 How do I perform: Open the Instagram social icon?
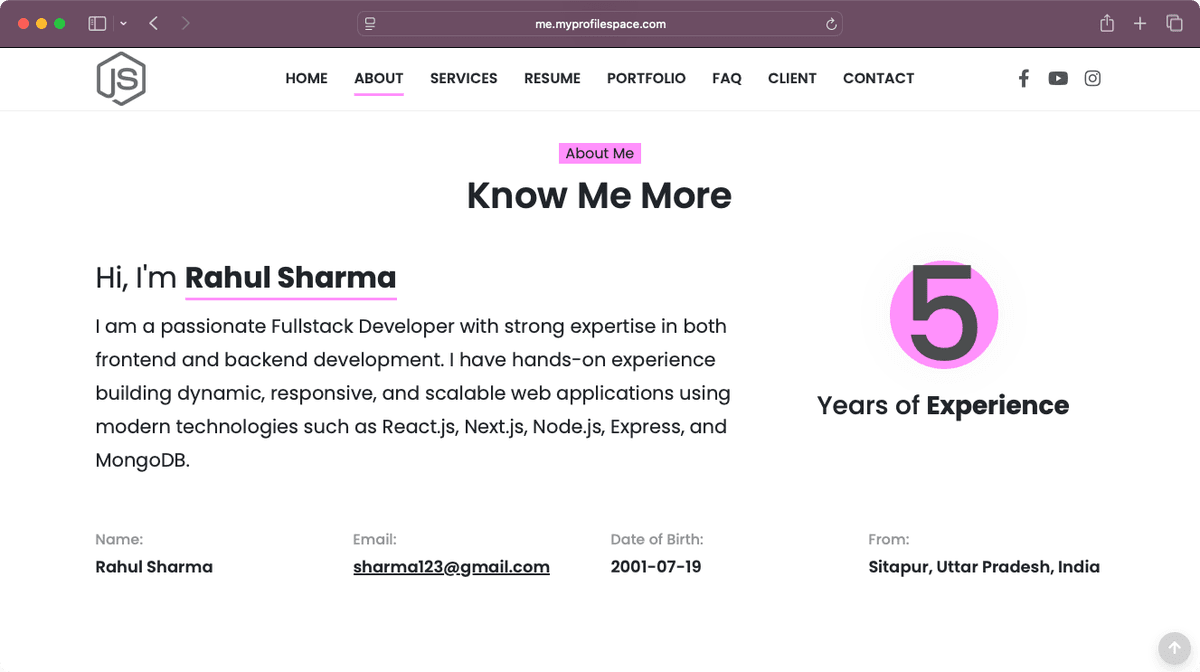(1093, 78)
